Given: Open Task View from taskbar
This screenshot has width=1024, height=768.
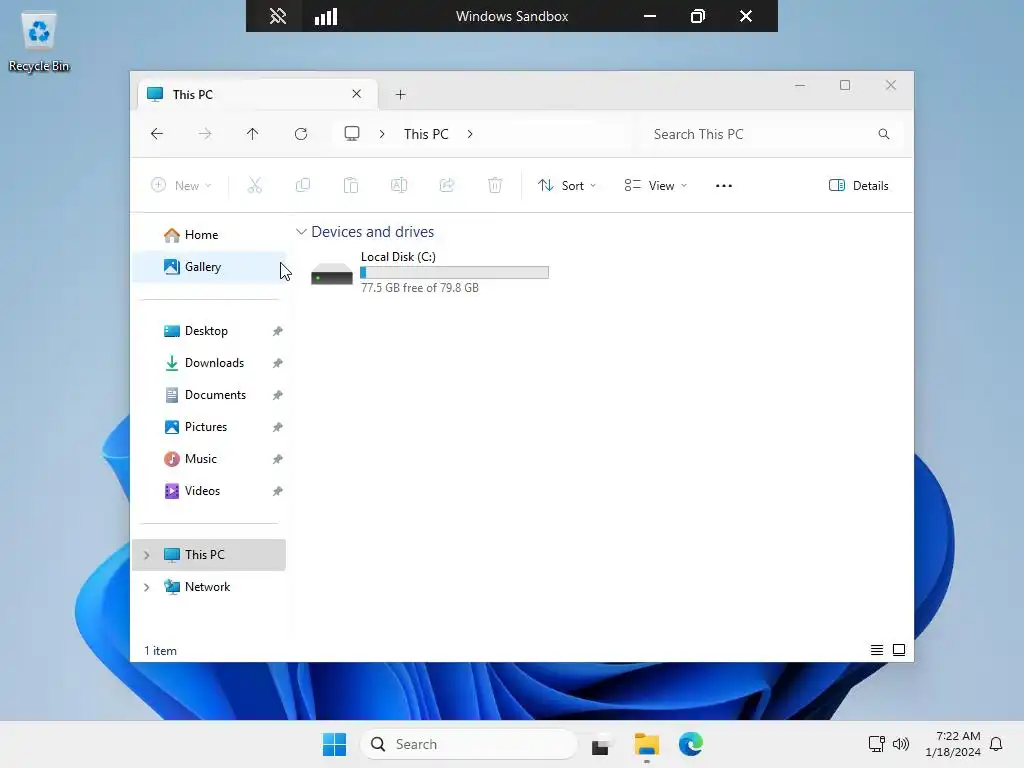Looking at the screenshot, I should coord(600,744).
